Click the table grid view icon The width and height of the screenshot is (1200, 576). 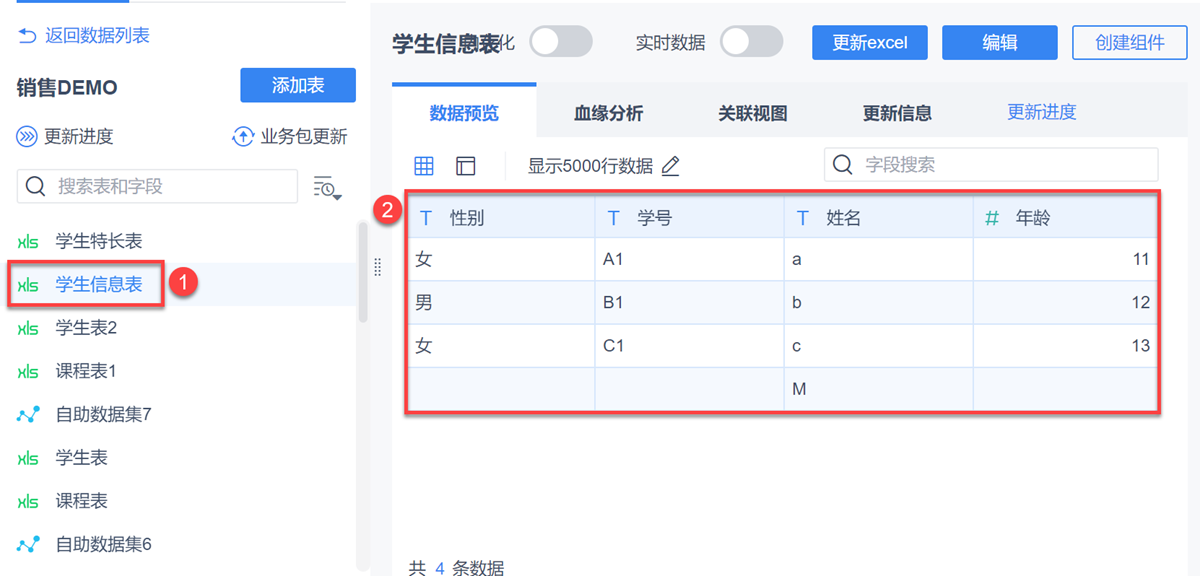click(424, 166)
